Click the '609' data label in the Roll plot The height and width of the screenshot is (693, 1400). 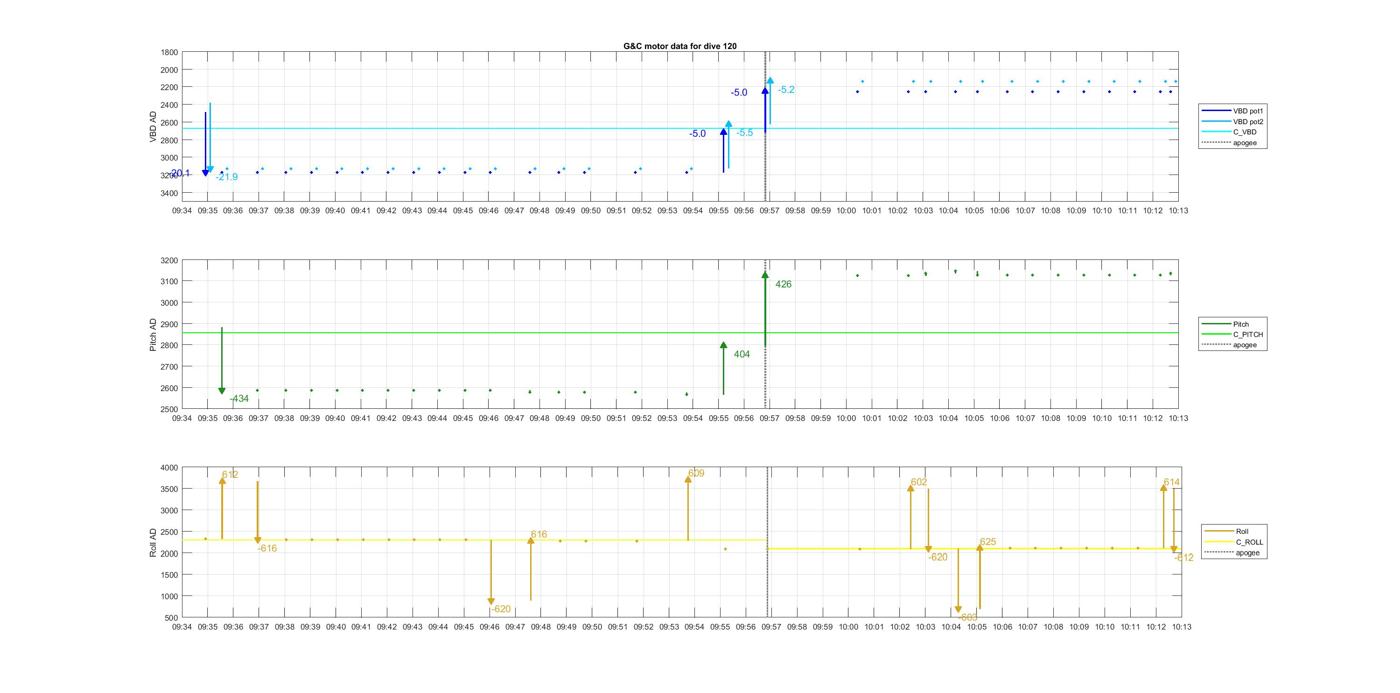click(x=696, y=474)
